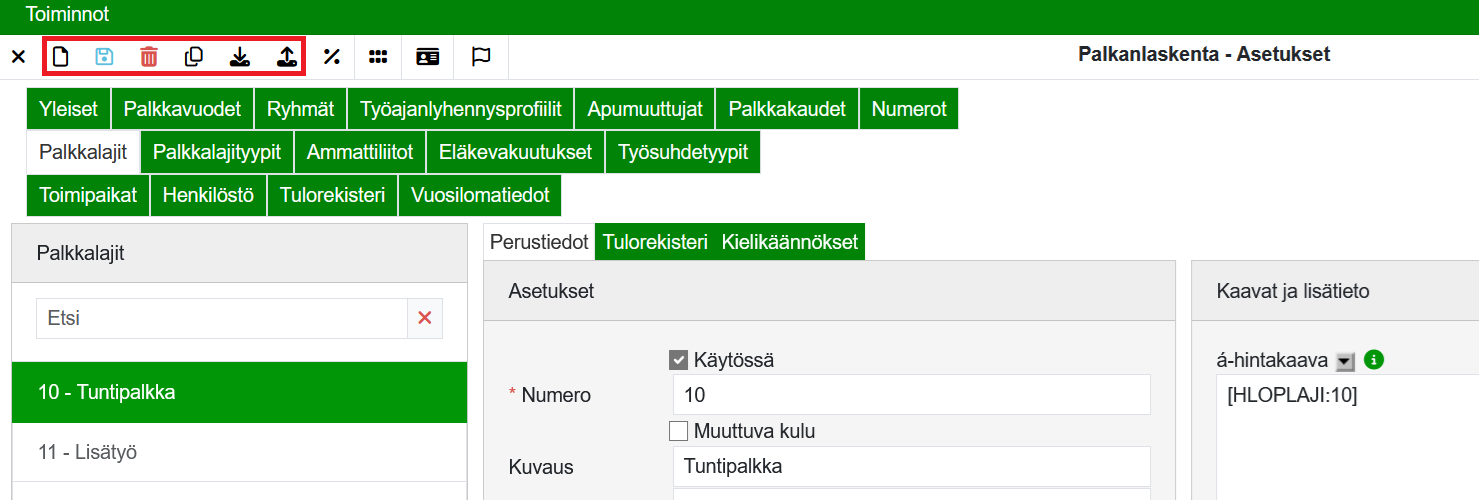The image size is (1479, 500).
Task: Click the new document icon
Action: tap(61, 57)
